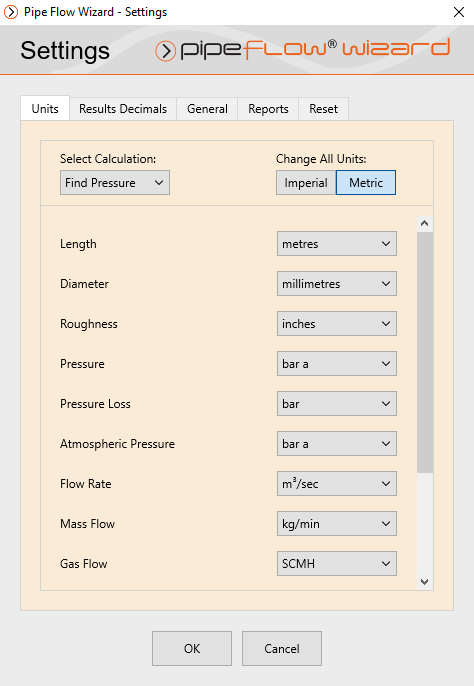Open the Select Calculation dropdown
Screen dimensions: 474x686
click(x=115, y=182)
